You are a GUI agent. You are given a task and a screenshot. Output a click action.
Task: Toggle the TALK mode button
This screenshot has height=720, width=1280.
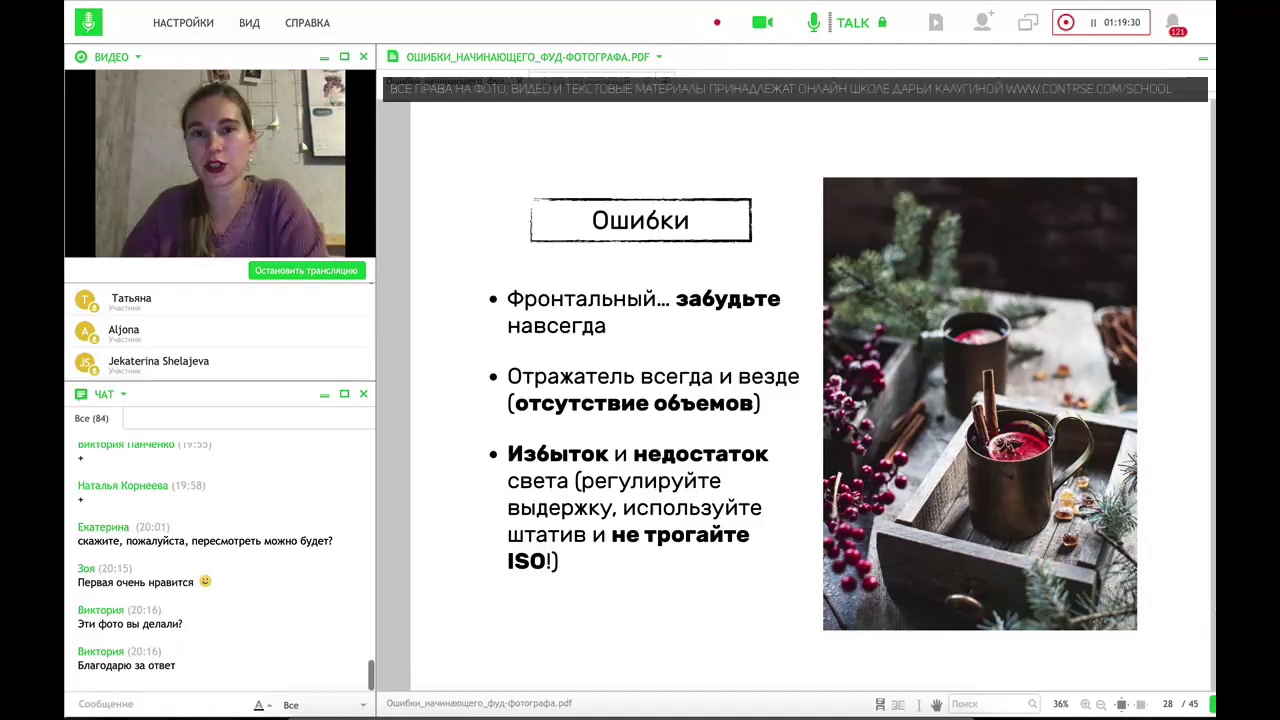(853, 23)
